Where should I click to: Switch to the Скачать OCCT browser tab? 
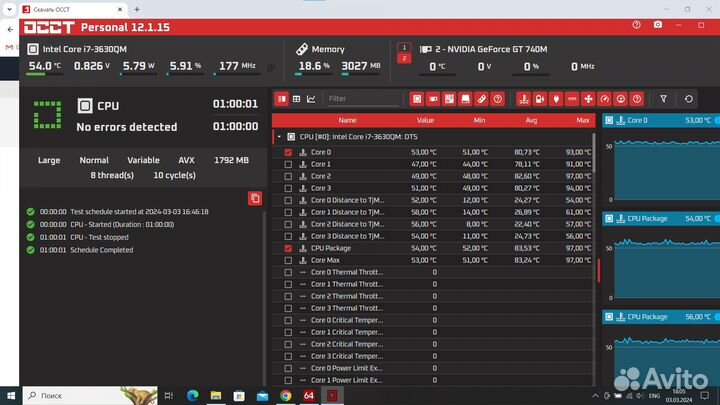point(73,9)
